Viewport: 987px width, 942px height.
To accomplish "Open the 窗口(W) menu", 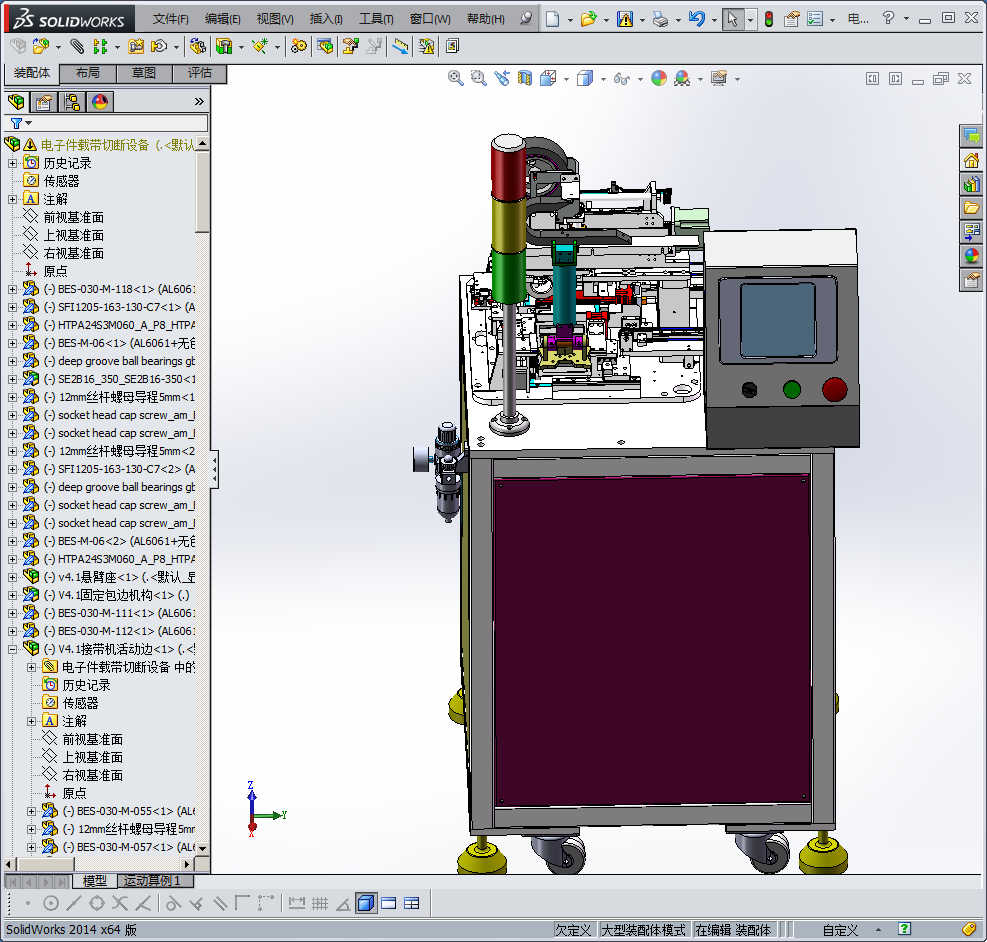I will tap(430, 20).
